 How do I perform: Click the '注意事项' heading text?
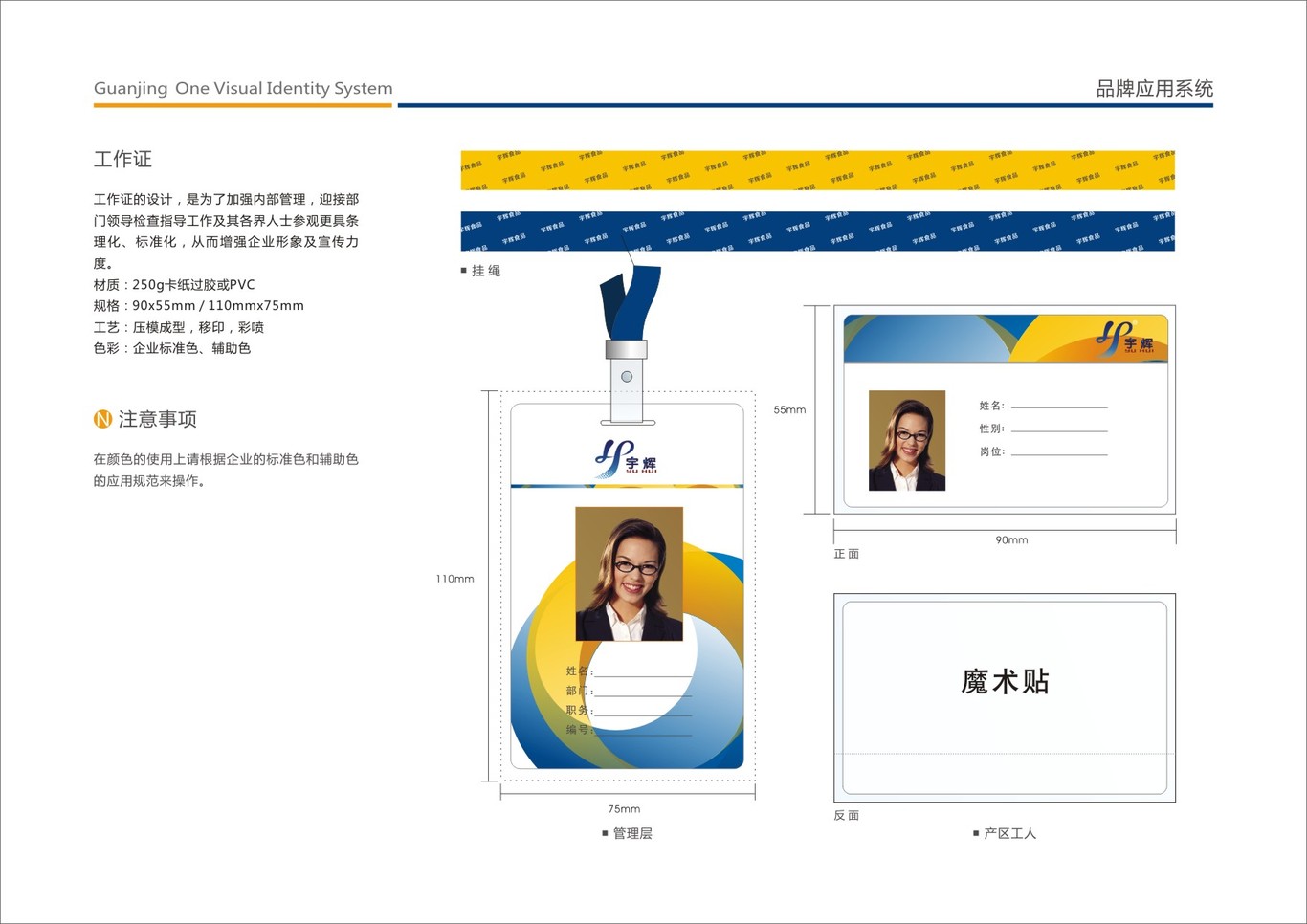(x=158, y=419)
